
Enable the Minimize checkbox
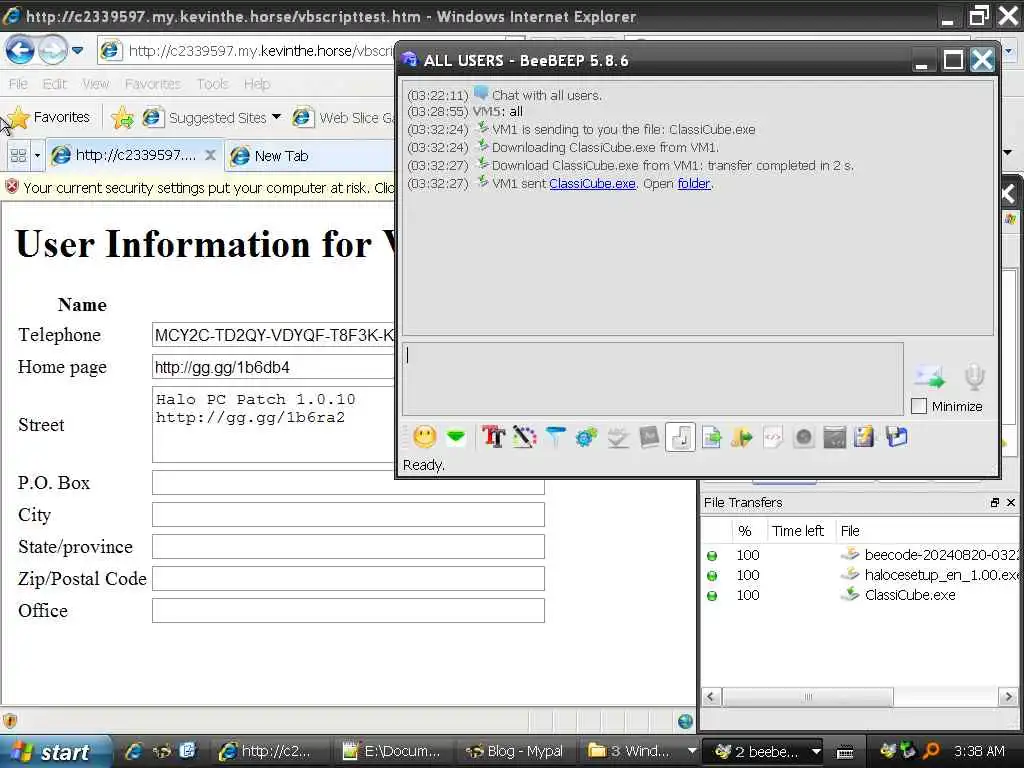919,406
